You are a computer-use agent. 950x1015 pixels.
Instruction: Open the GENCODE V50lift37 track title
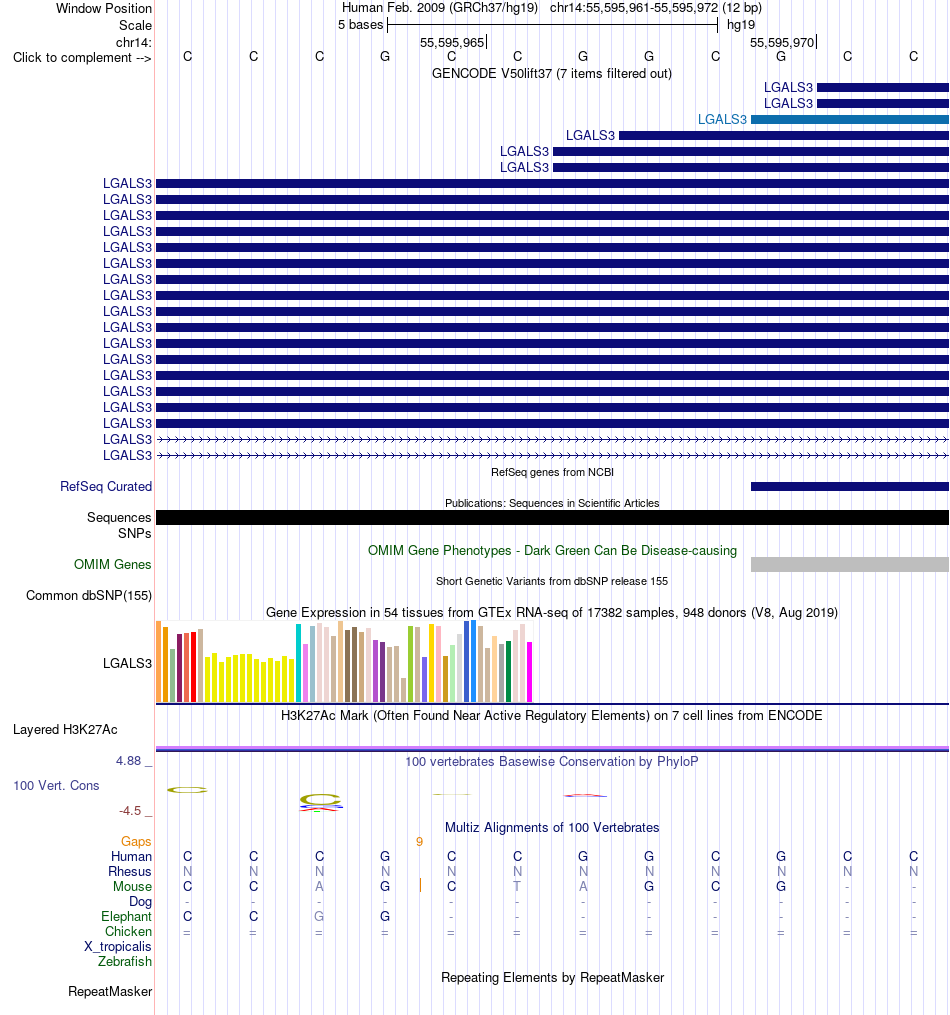pos(551,74)
